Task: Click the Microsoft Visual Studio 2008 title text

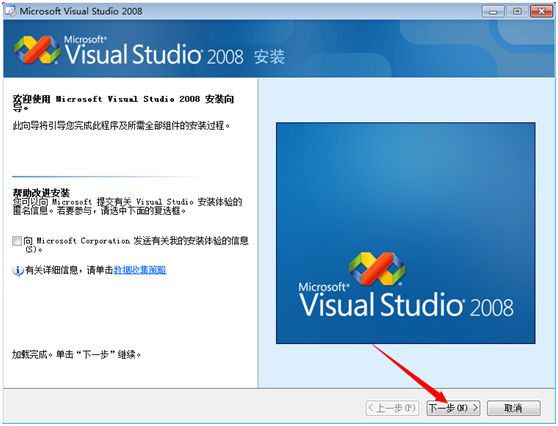Action: [x=81, y=11]
